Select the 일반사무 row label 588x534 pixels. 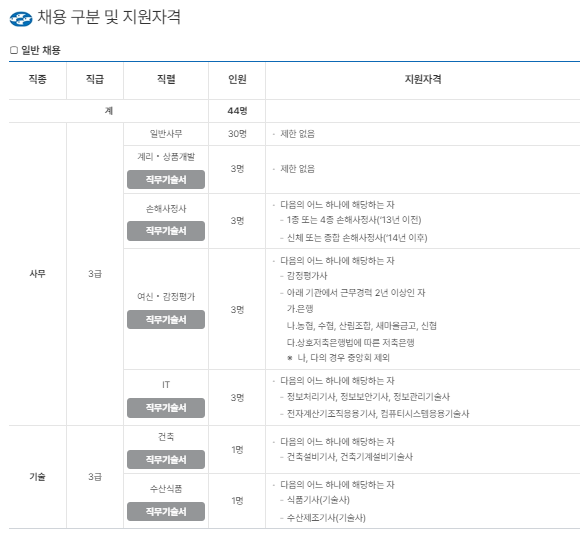click(166, 134)
